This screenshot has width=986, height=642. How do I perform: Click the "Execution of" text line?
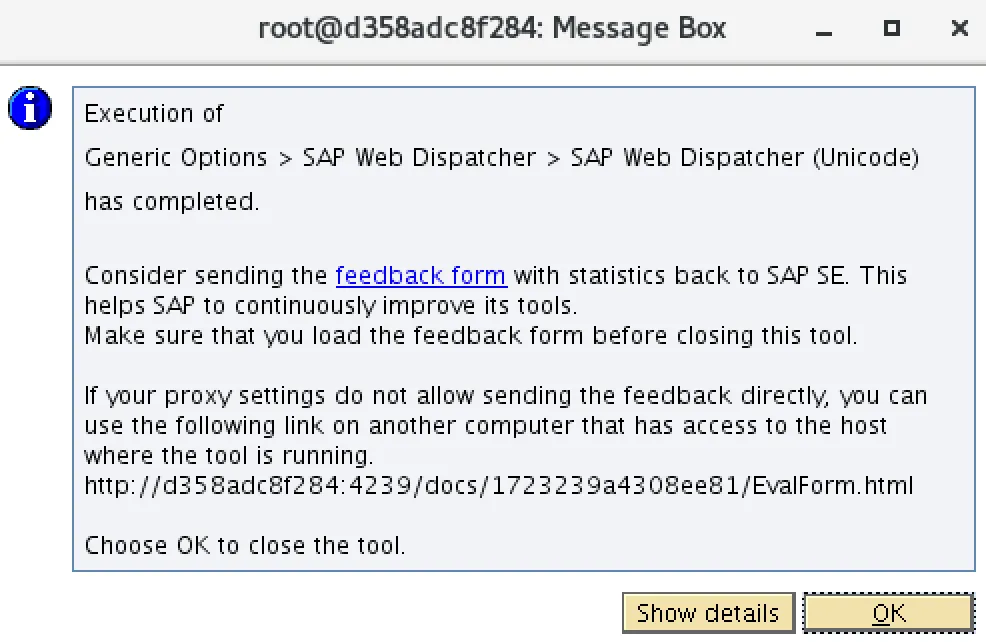[154, 114]
